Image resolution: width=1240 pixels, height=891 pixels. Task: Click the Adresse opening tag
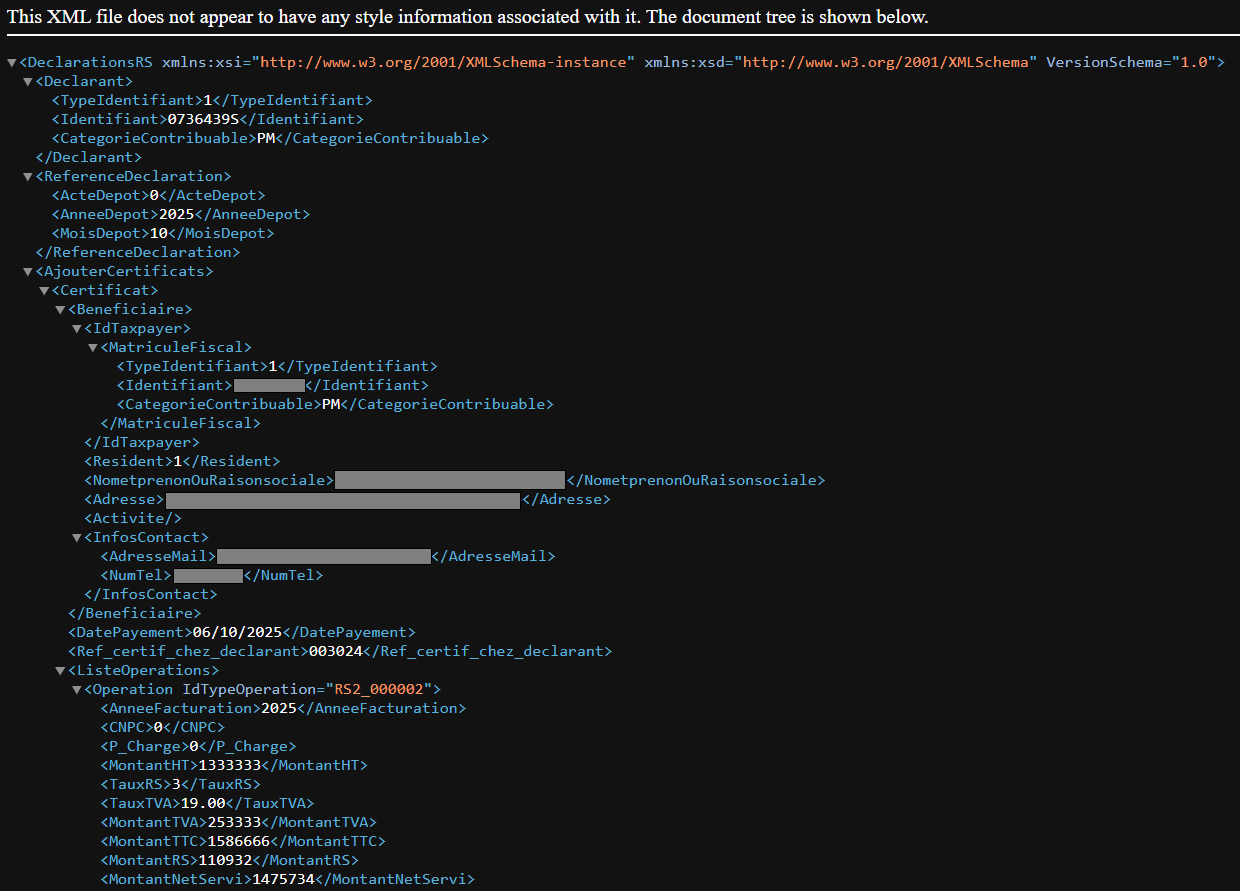coord(125,500)
